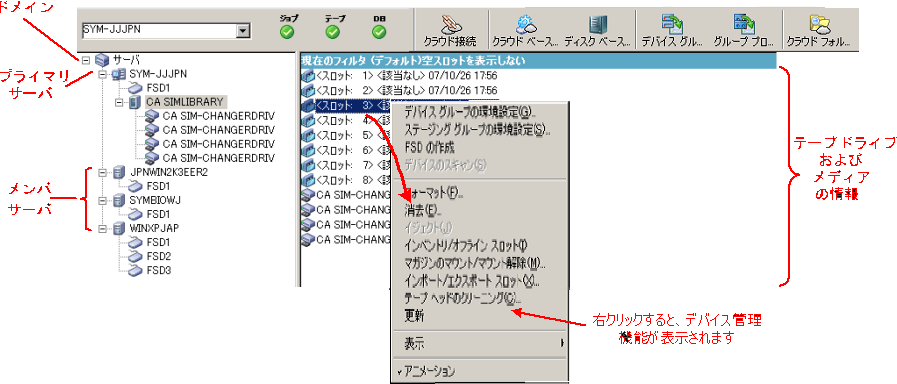Click the テープ green status icon
This screenshot has width=897, height=384.
[x=332, y=33]
